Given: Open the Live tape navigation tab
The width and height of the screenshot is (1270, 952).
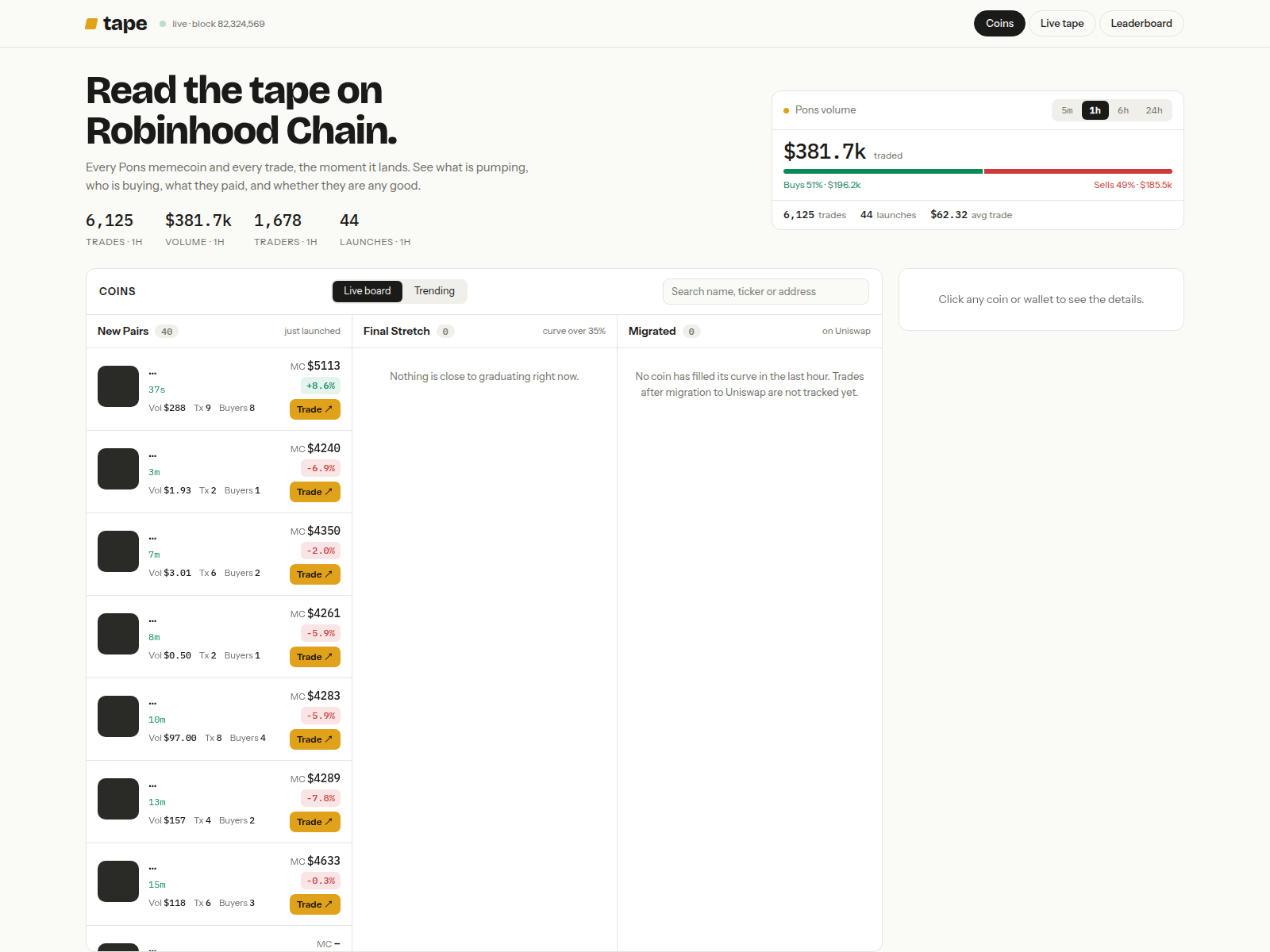Looking at the screenshot, I should pyautogui.click(x=1062, y=23).
